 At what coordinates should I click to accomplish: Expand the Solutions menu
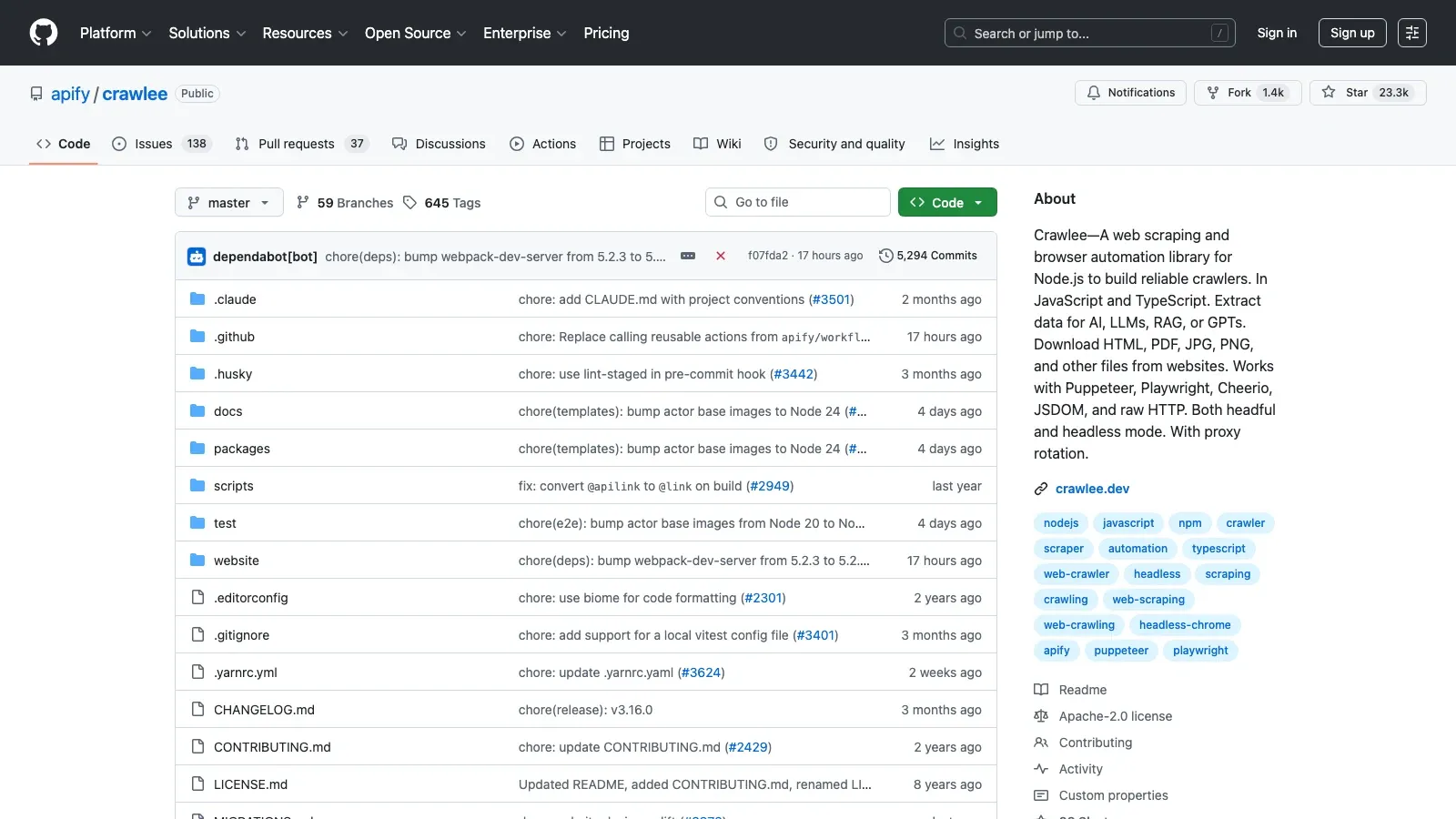point(207,33)
